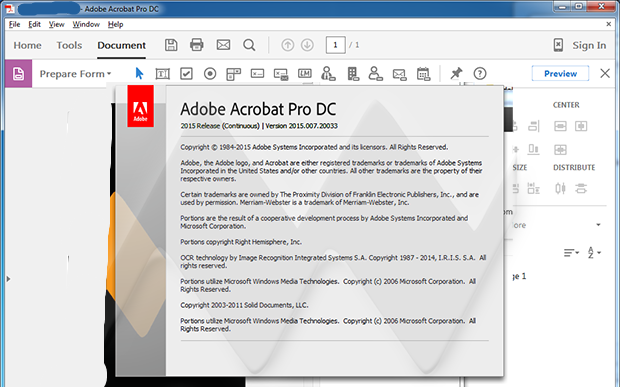Screen dimensions: 620x387
Task: Click the Adobe logo in About dialog
Action: pos(140,106)
